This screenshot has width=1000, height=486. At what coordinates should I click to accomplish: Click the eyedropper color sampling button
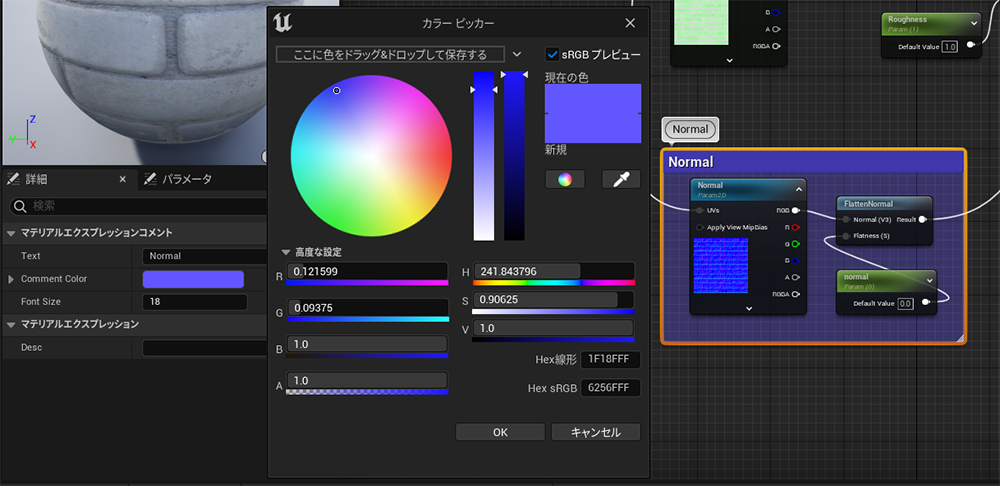(x=620, y=179)
